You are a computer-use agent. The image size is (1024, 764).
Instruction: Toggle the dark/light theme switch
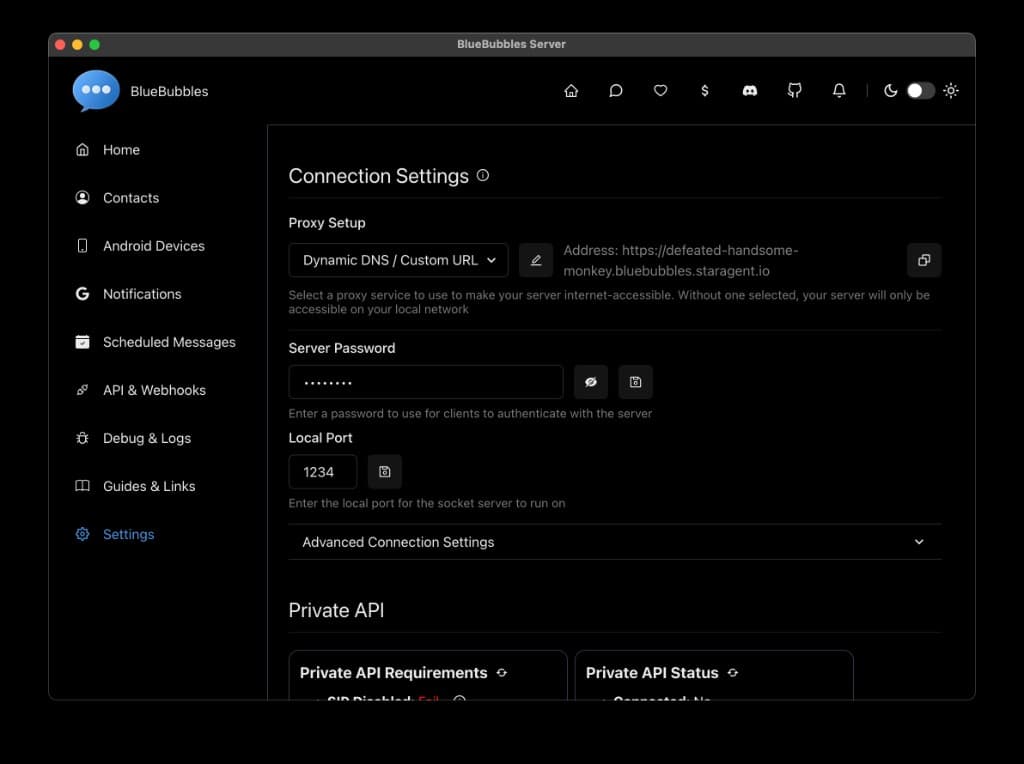point(919,90)
